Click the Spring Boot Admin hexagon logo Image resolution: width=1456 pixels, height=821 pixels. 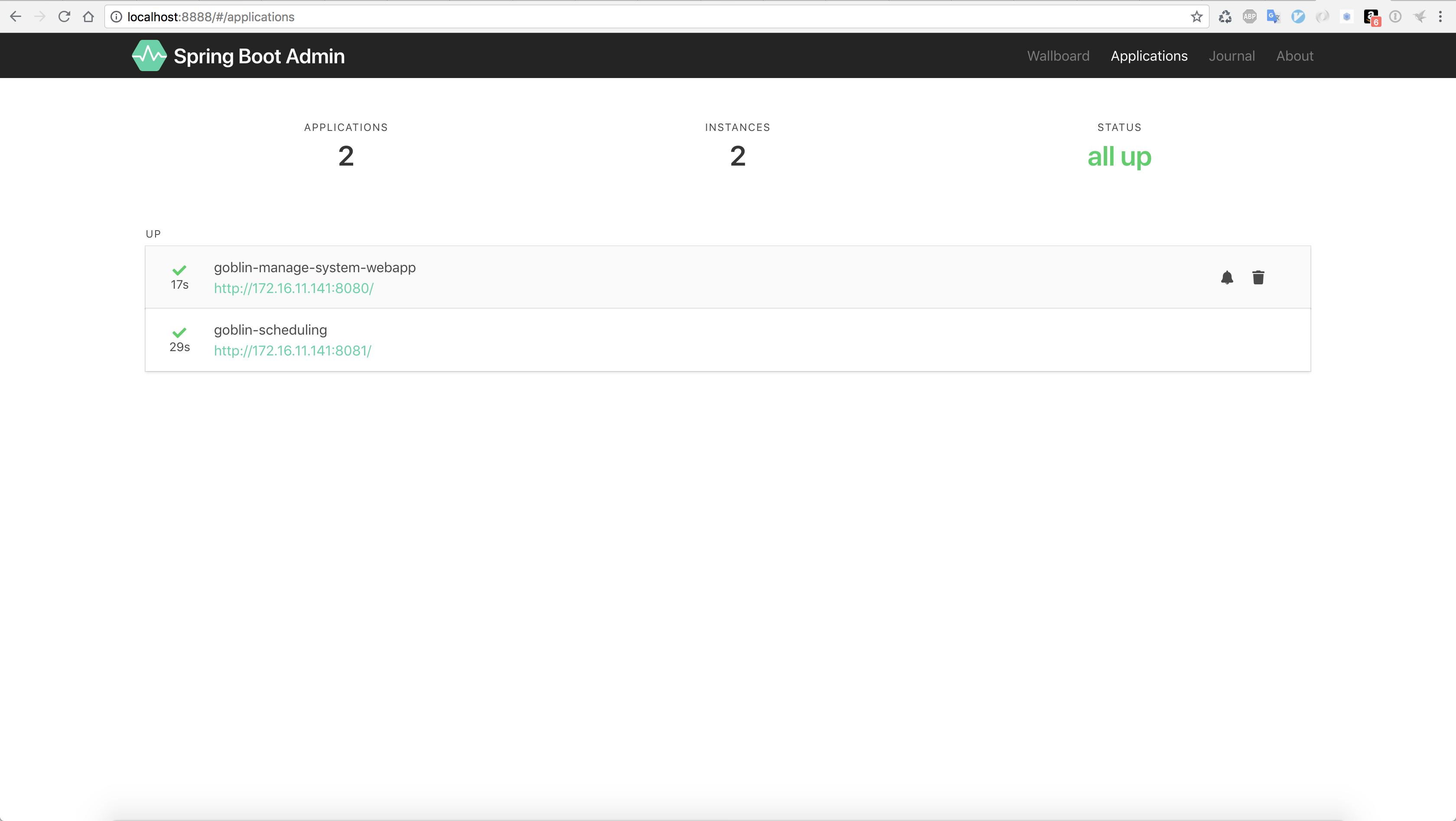149,55
